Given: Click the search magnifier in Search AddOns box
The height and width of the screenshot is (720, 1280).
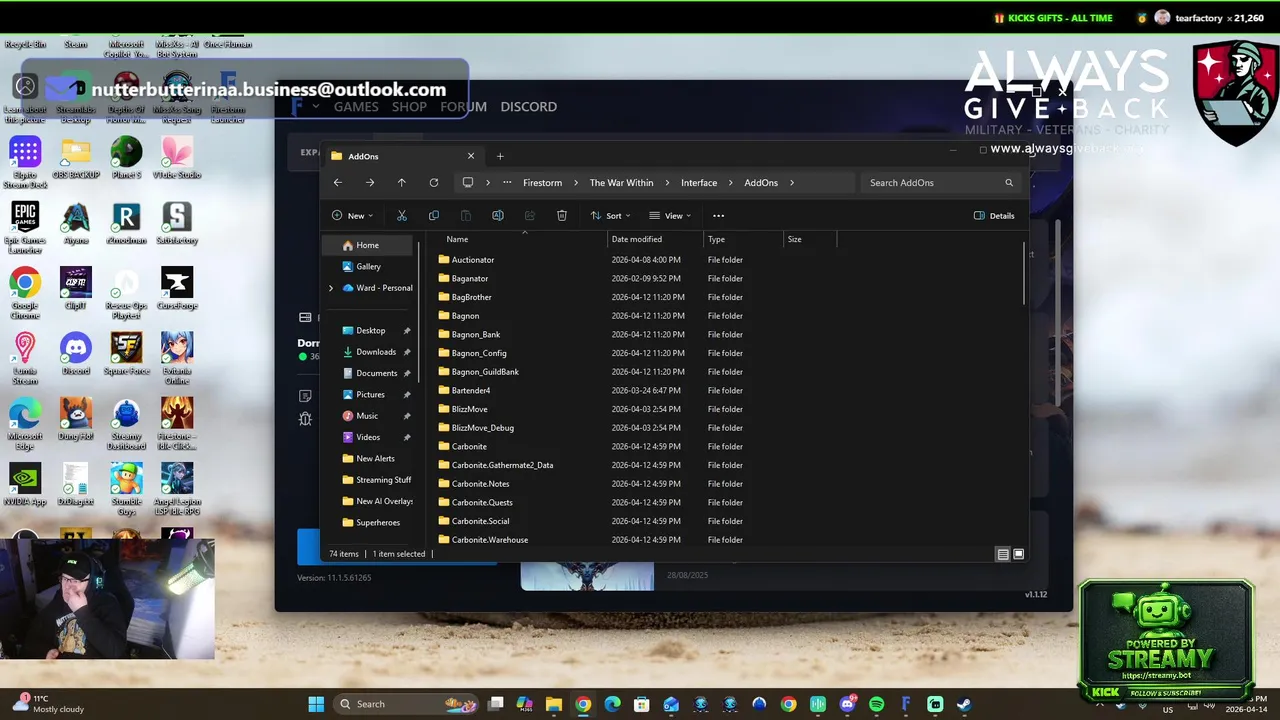Looking at the screenshot, I should point(1009,183).
